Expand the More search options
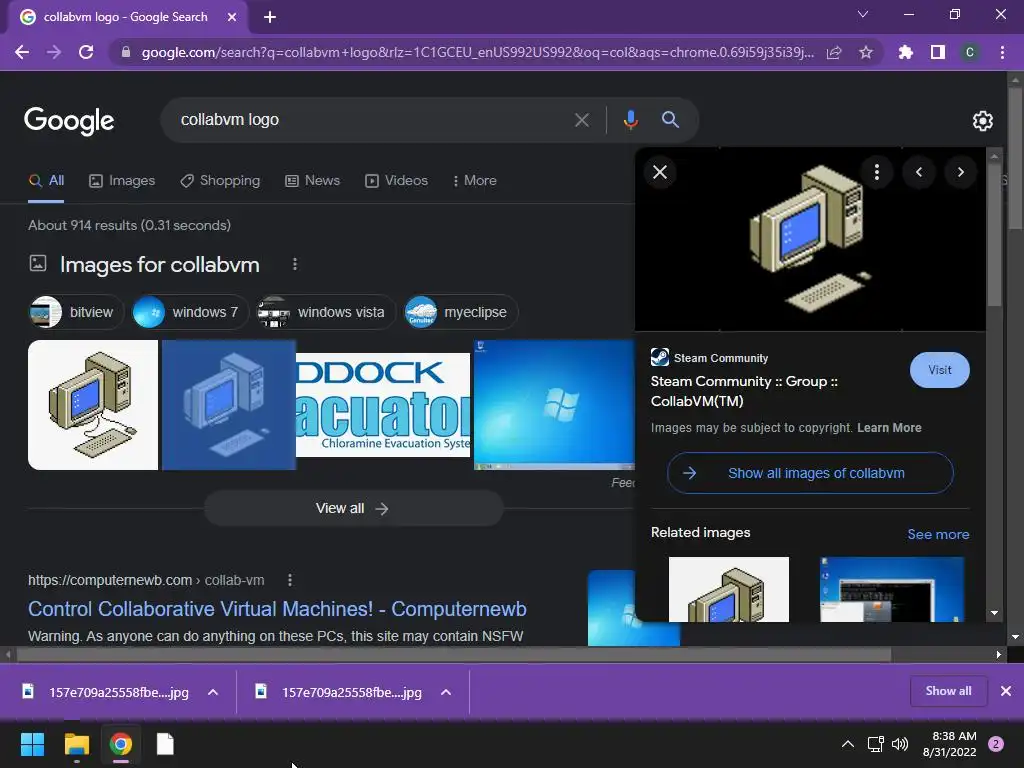The image size is (1024, 768). click(475, 181)
